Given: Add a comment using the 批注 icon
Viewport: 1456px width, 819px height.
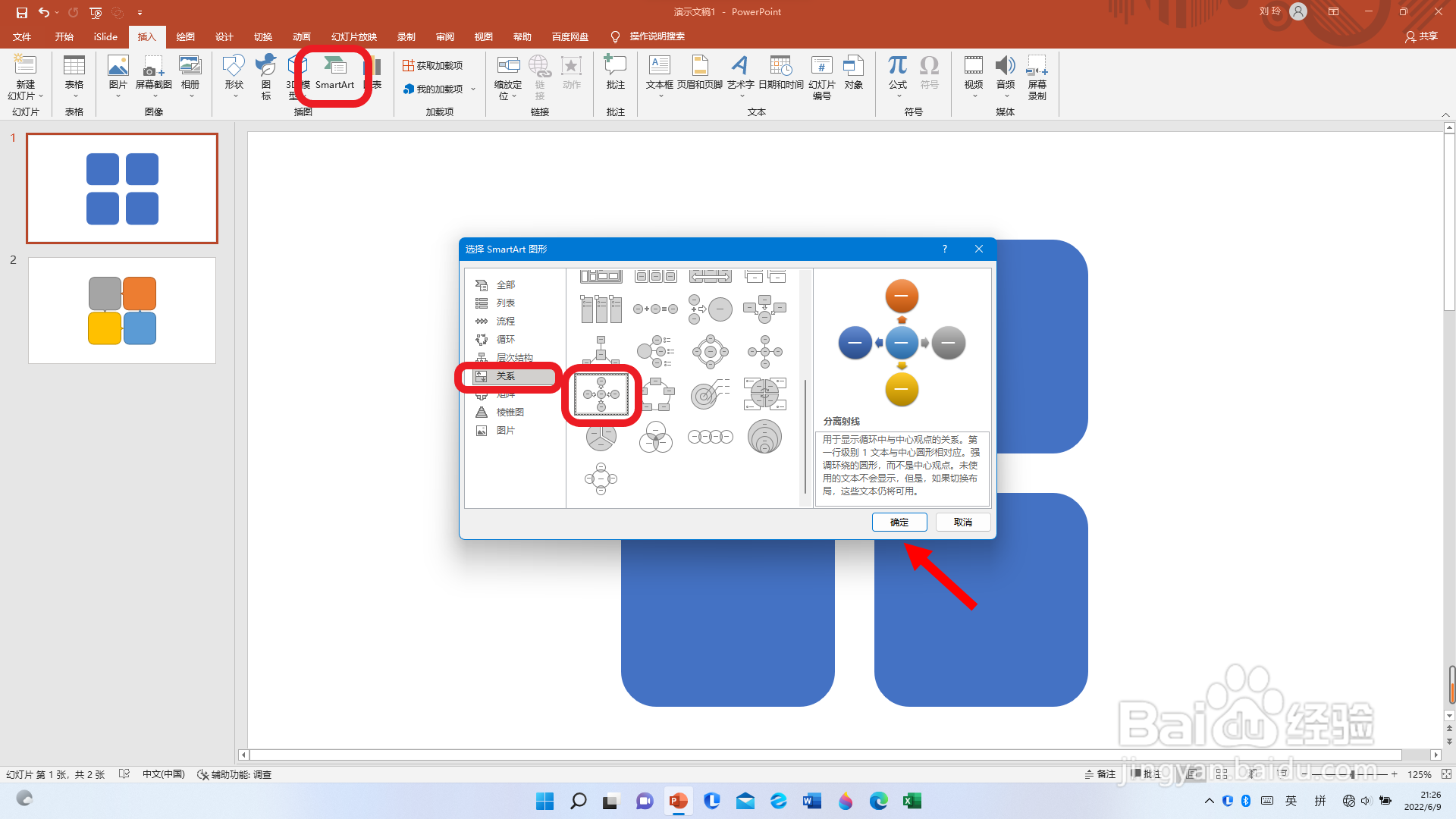Looking at the screenshot, I should (x=615, y=74).
